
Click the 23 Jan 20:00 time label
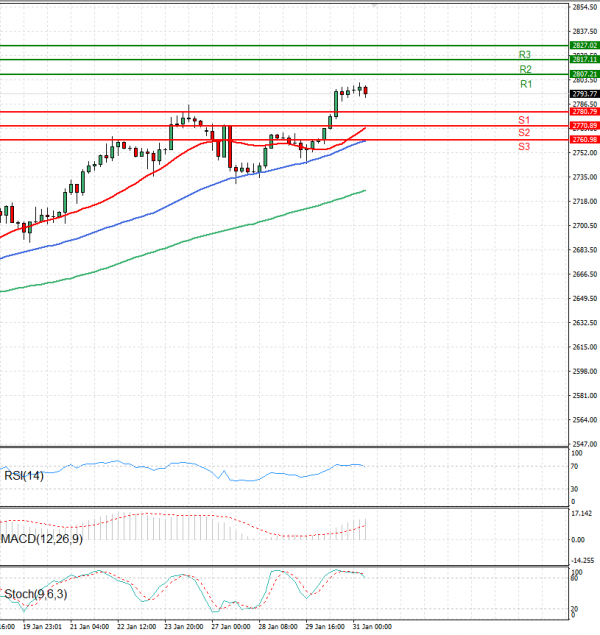tap(184, 627)
